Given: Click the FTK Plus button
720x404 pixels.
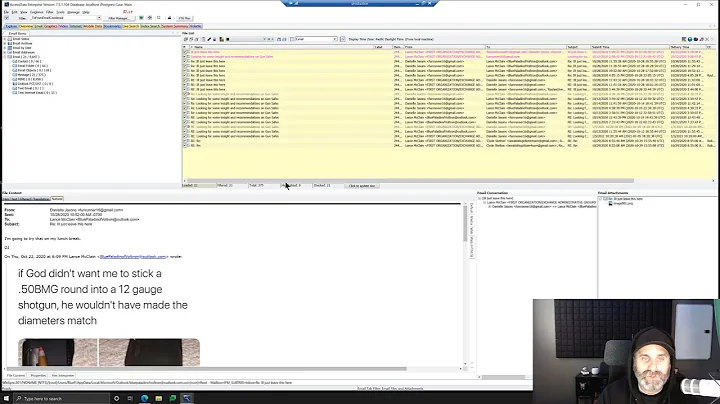Looking at the screenshot, I should (x=184, y=18).
